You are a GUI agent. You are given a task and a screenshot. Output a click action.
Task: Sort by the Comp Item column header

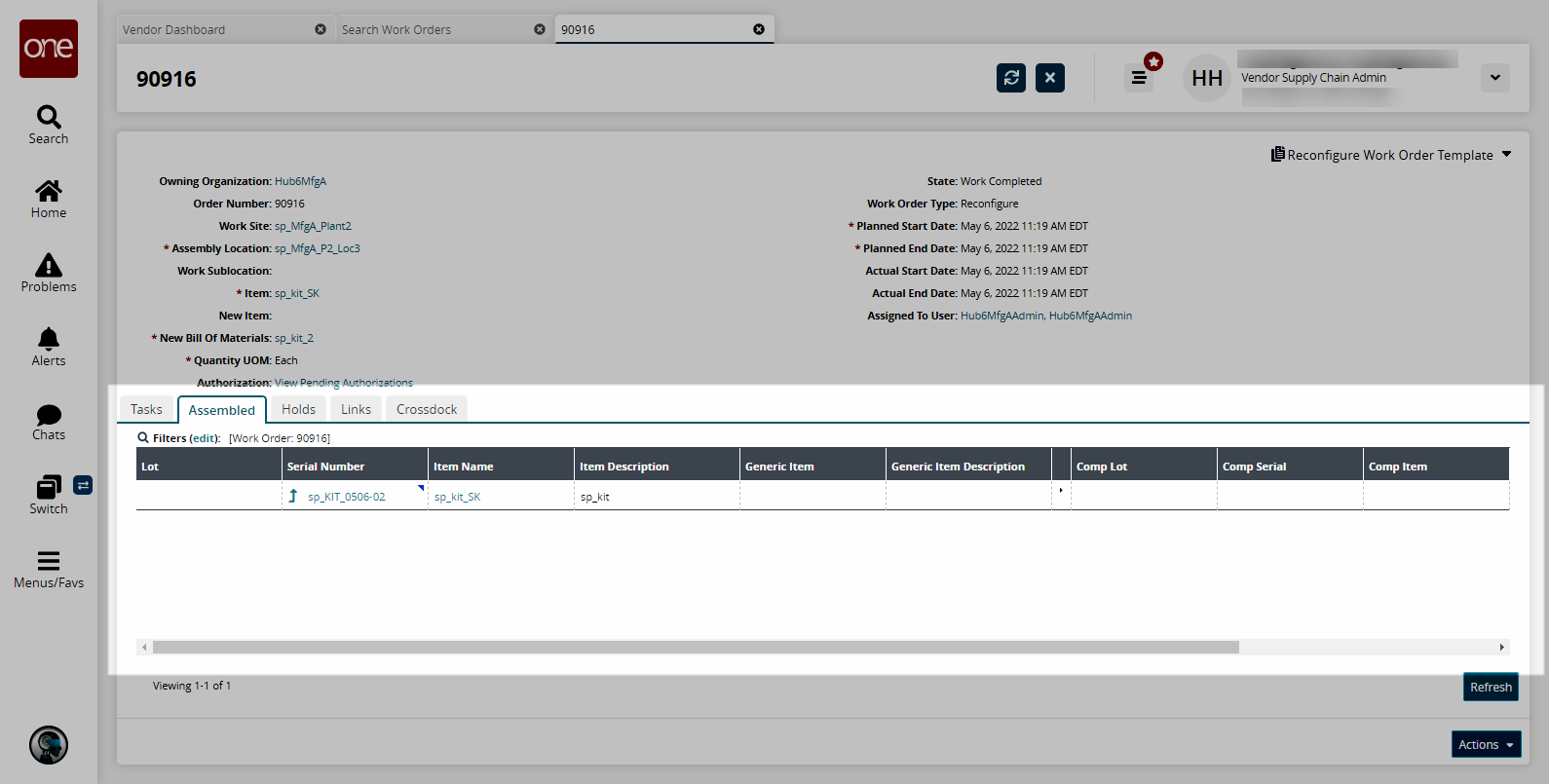pyautogui.click(x=1436, y=467)
